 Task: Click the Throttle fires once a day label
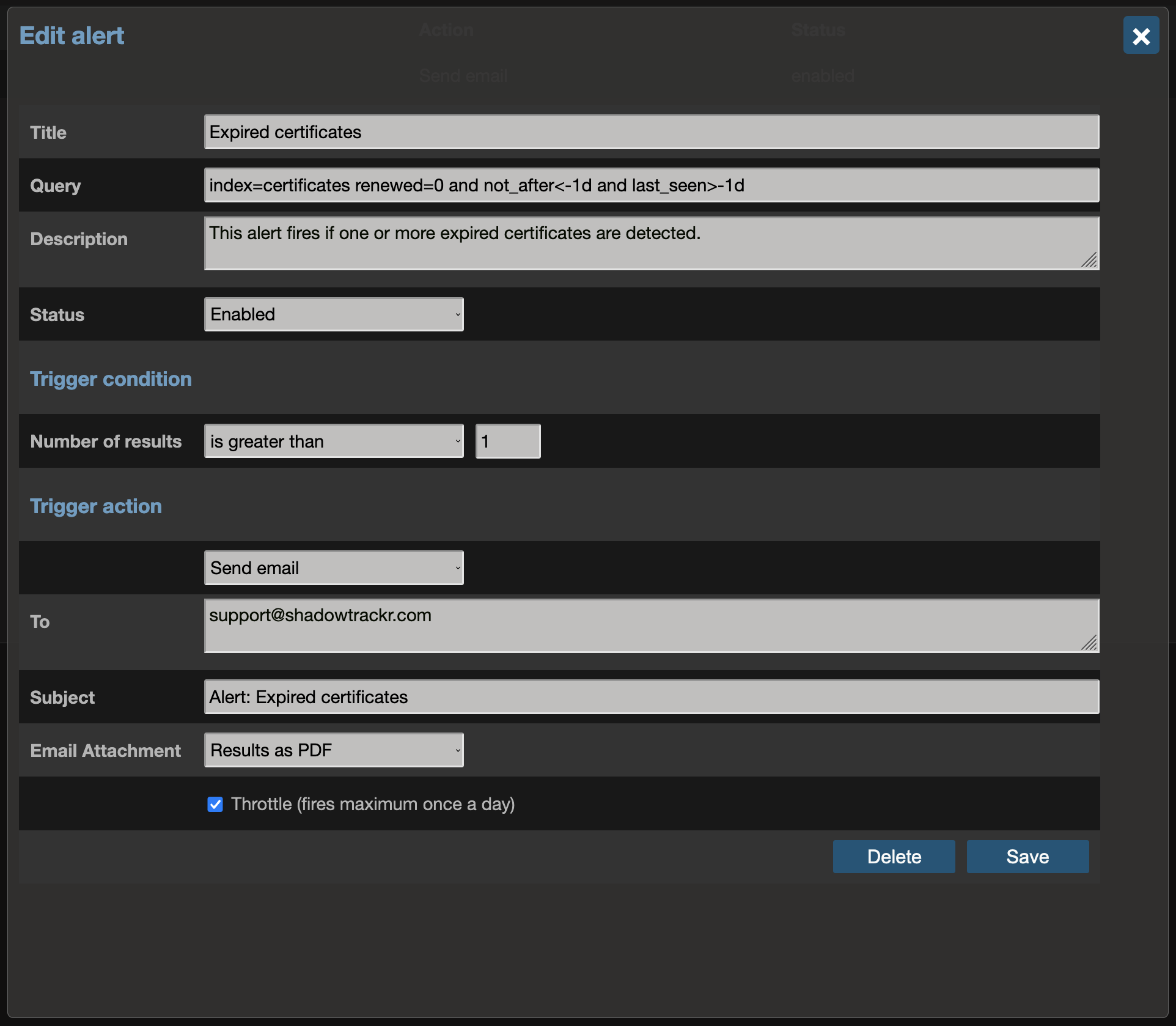tap(373, 804)
